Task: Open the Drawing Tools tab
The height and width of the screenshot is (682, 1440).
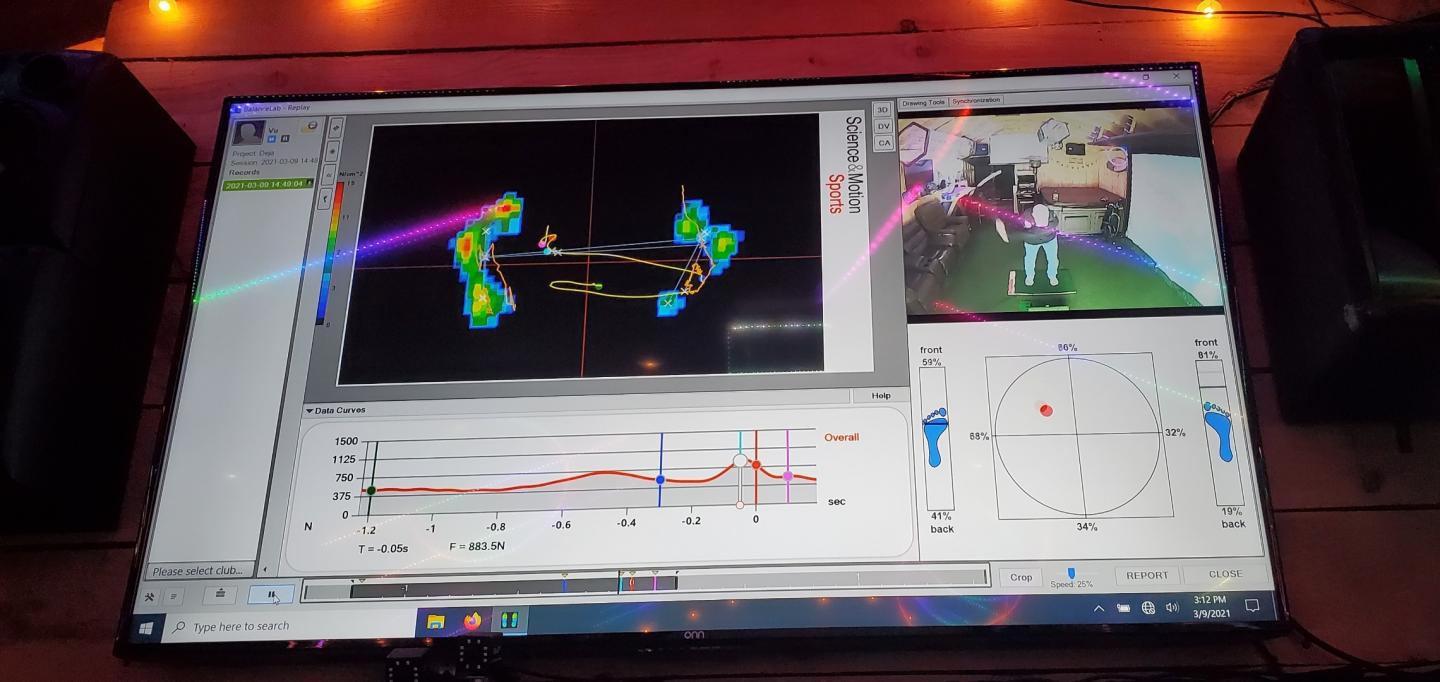Action: coord(922,102)
